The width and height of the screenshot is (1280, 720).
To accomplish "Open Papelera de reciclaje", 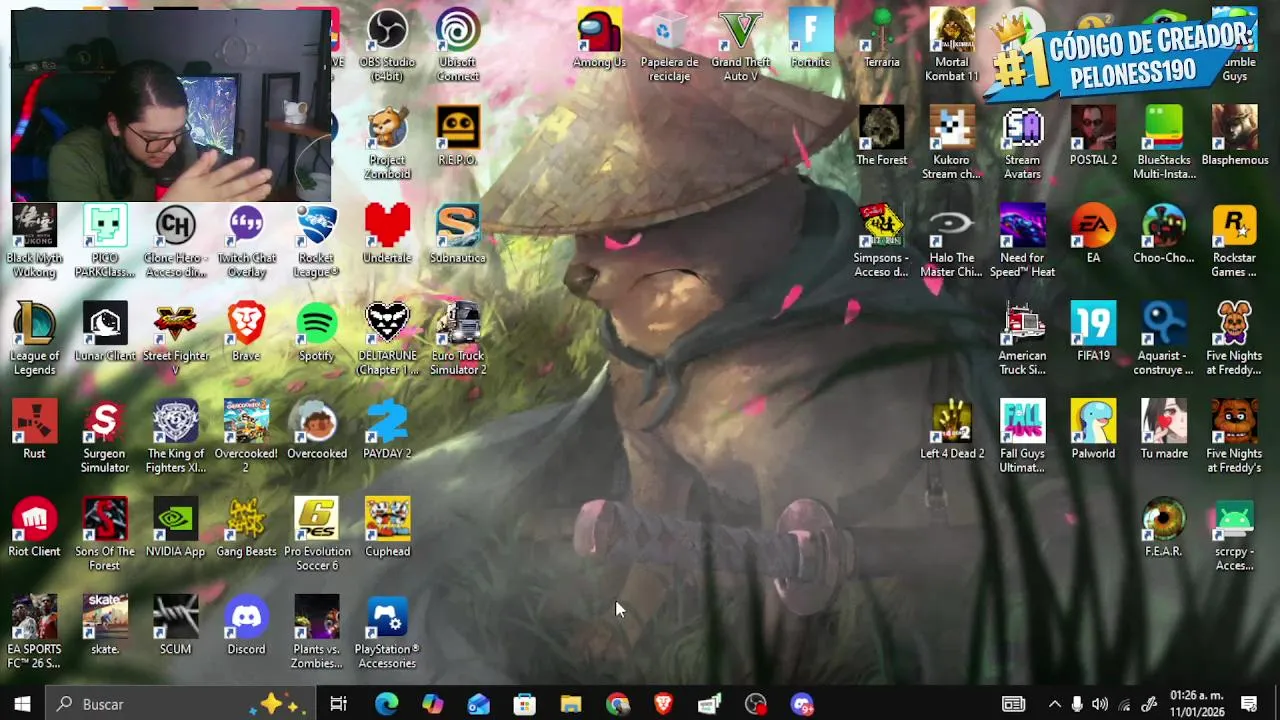I will coord(669,30).
